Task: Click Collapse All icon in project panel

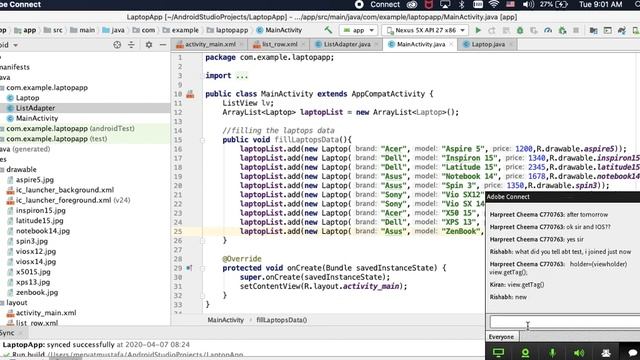Action: (x=131, y=44)
